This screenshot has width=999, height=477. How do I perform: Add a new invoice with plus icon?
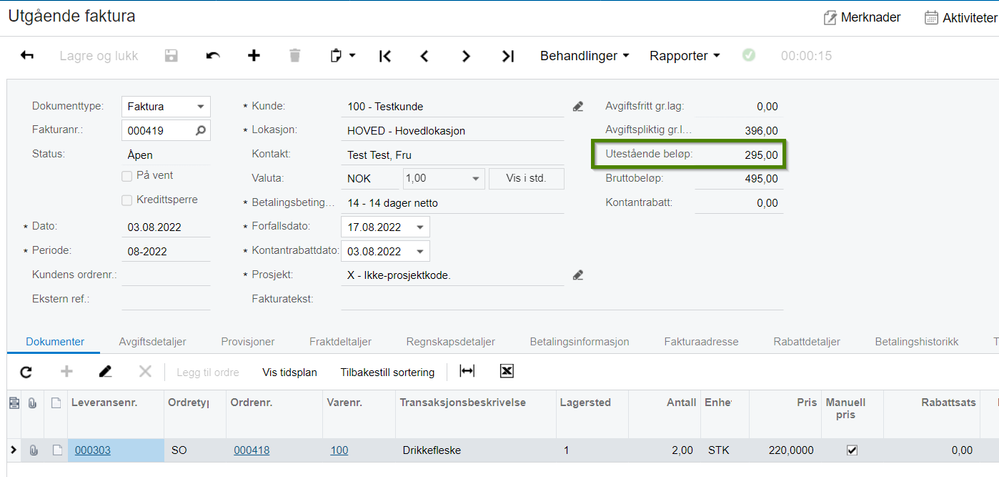(254, 55)
